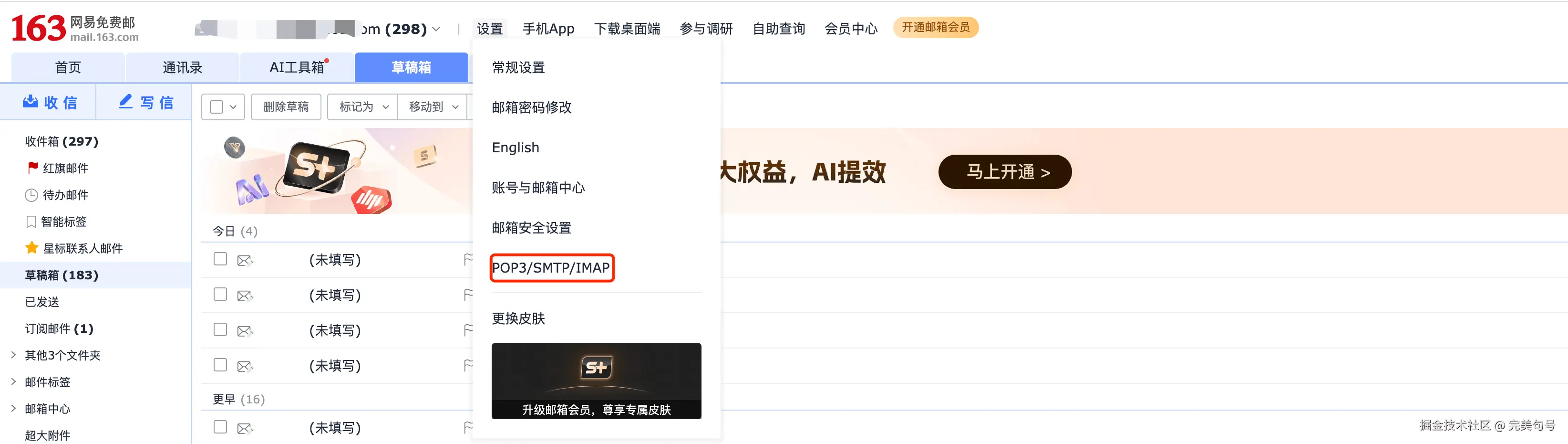The width and height of the screenshot is (1568, 444).
Task: Flag the first today draft
Action: coord(468,260)
